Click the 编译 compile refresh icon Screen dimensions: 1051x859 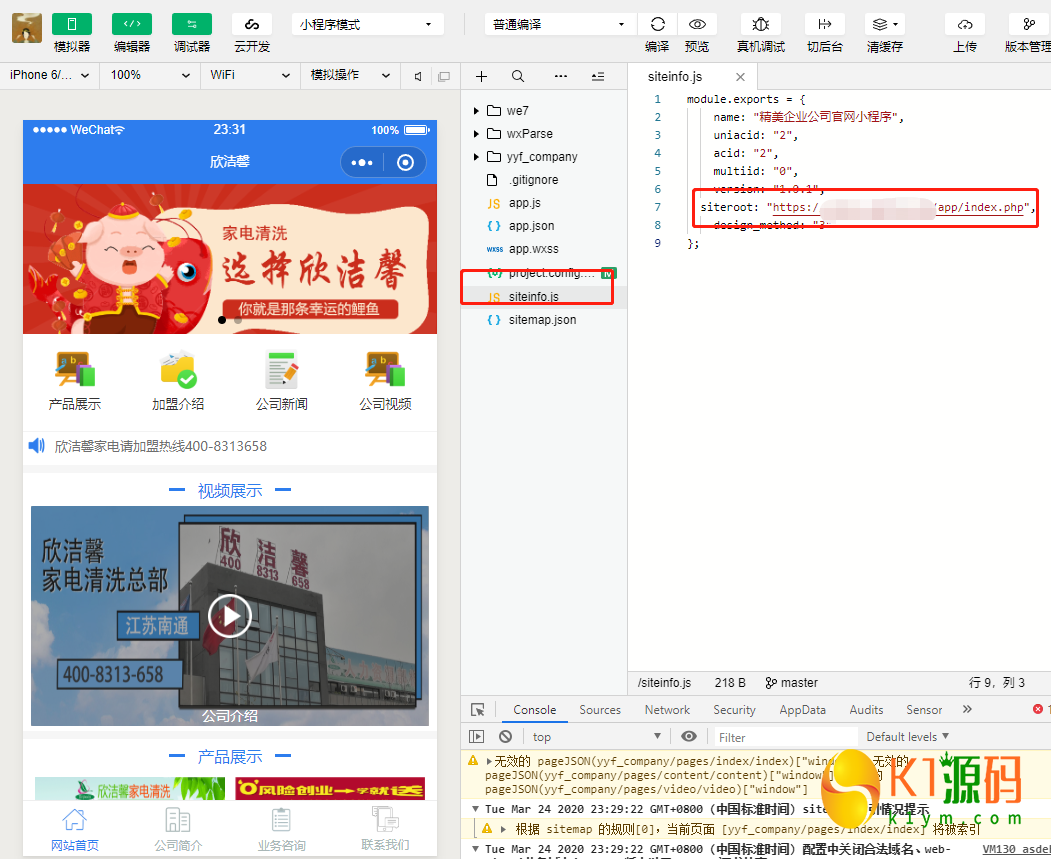pos(658,24)
